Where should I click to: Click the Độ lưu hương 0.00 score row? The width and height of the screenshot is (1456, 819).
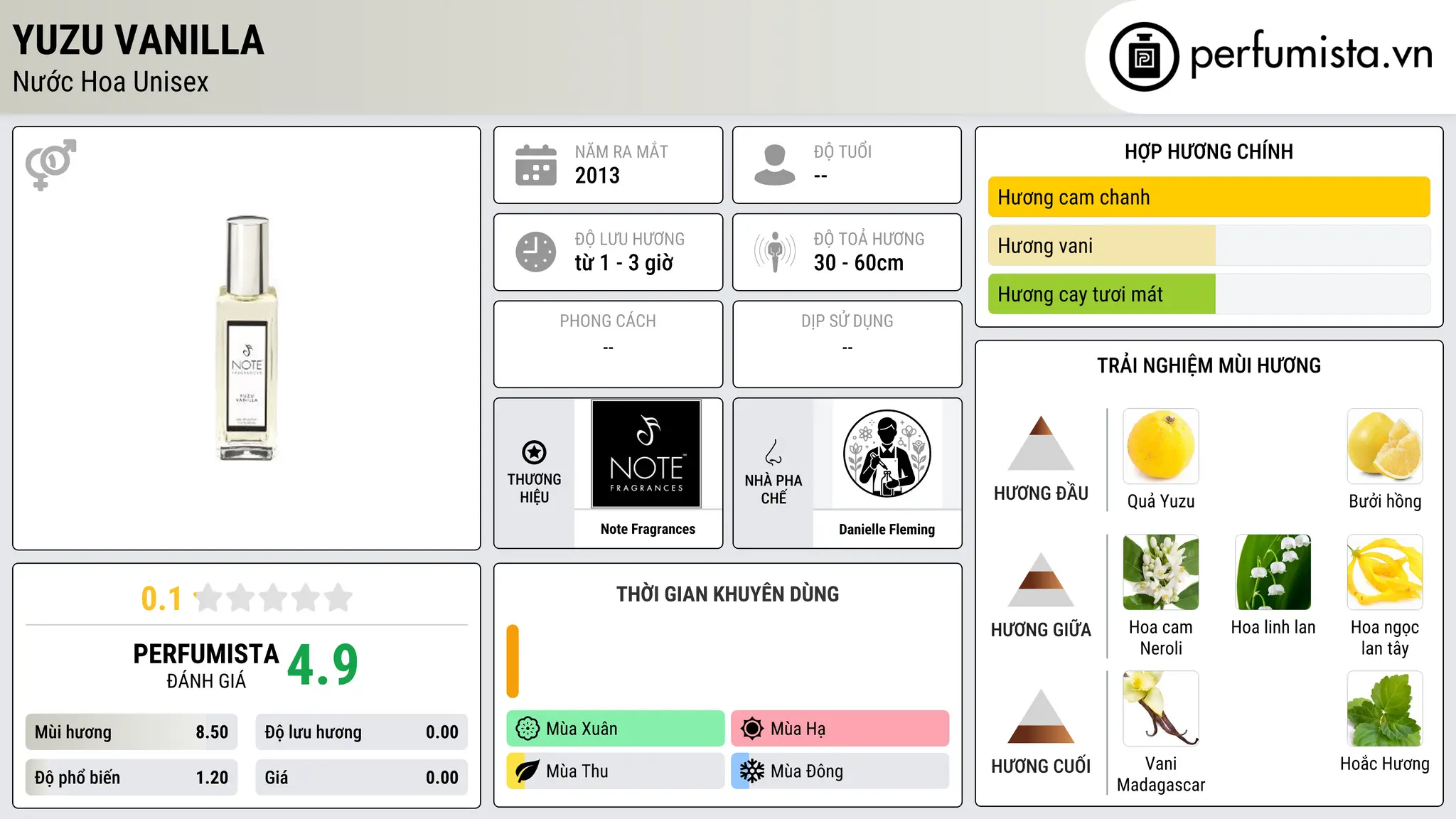point(361,732)
